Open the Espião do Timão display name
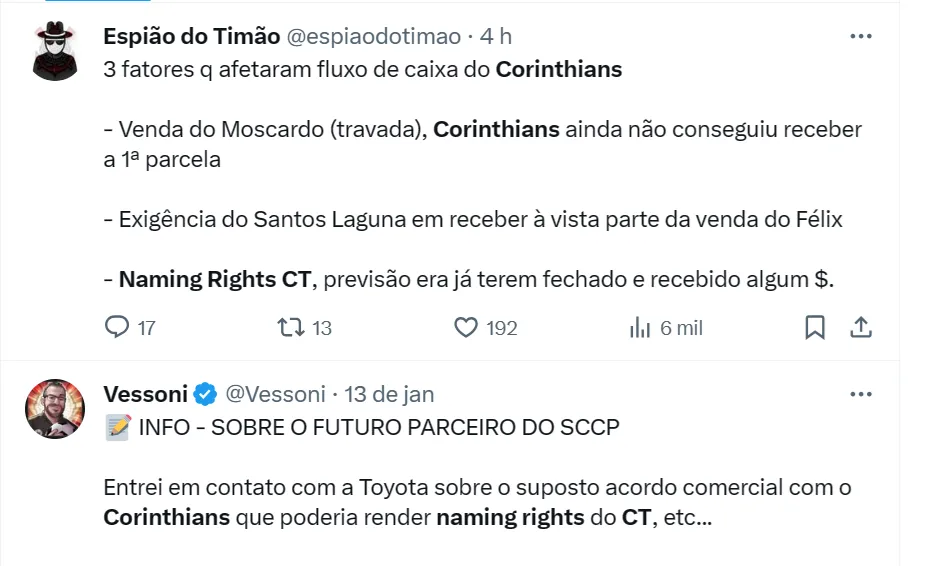The height and width of the screenshot is (566, 936). coord(191,36)
